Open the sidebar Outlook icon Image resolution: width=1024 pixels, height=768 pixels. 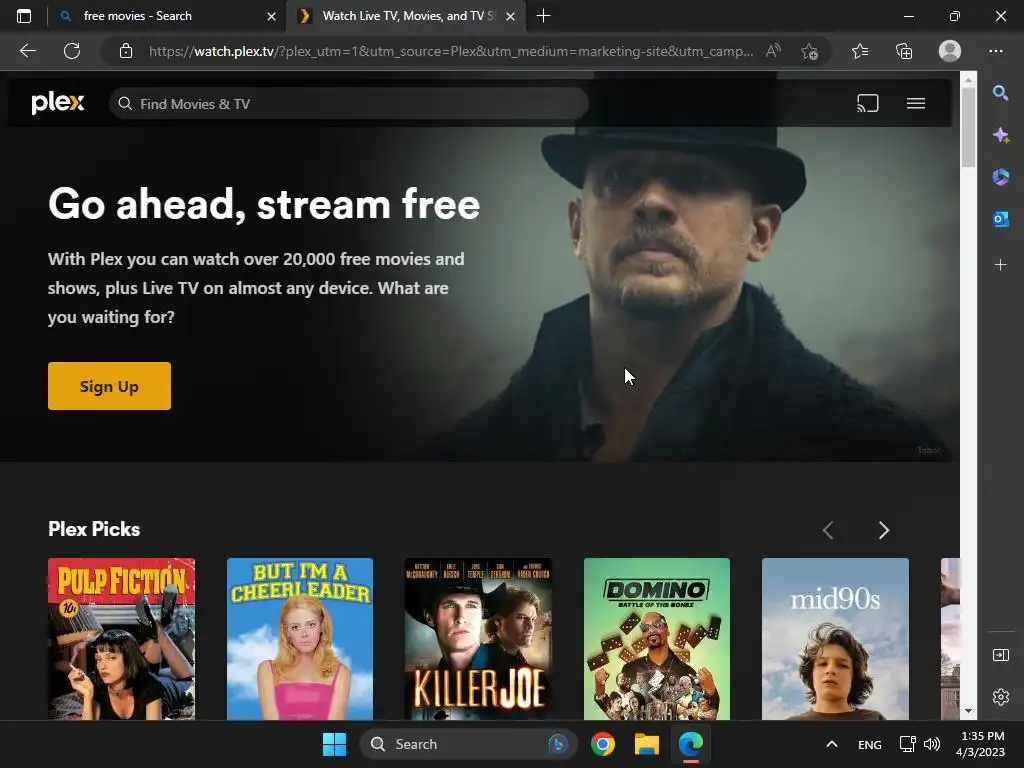click(1000, 219)
